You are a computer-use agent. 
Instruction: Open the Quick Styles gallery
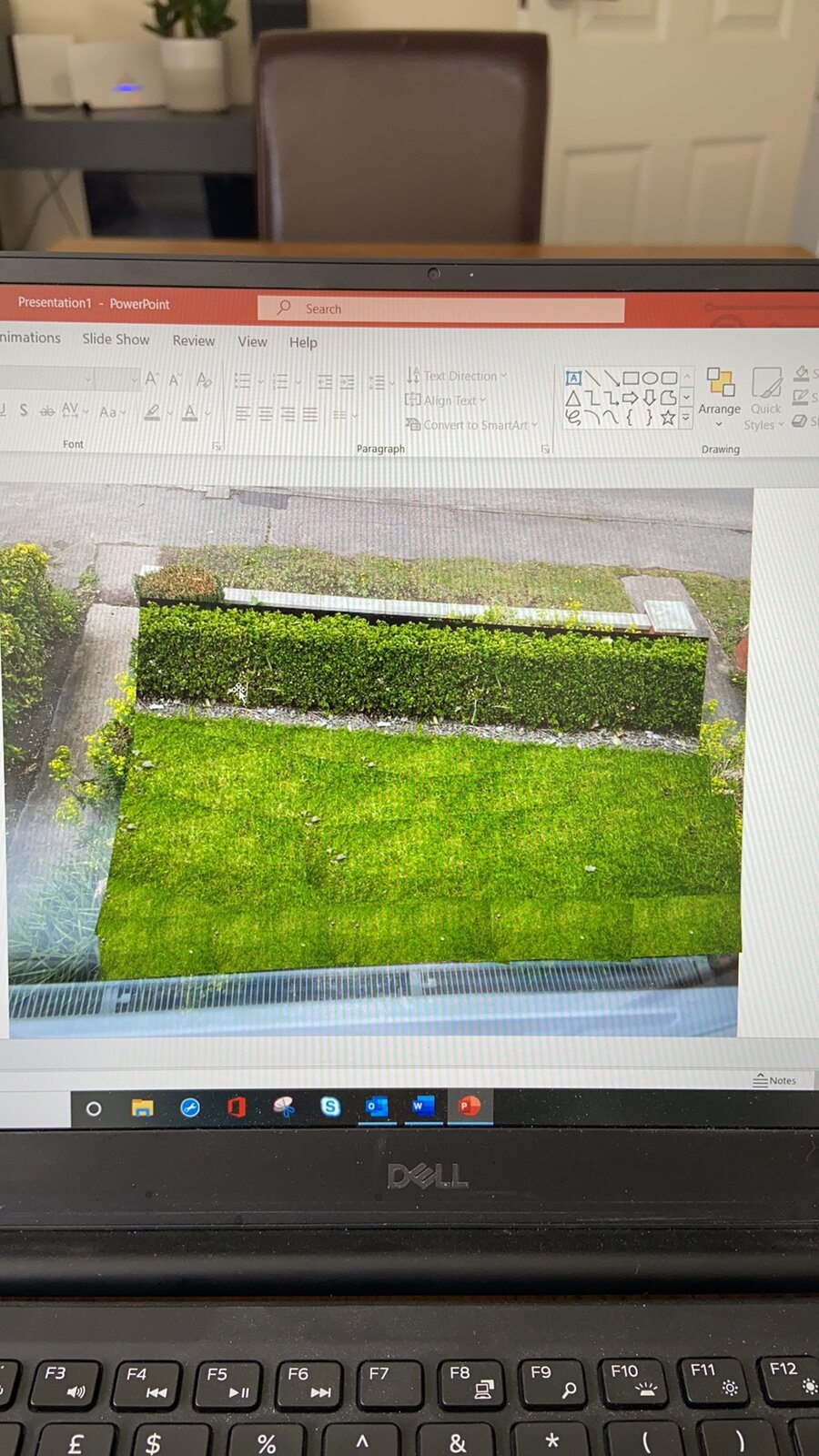point(765,396)
